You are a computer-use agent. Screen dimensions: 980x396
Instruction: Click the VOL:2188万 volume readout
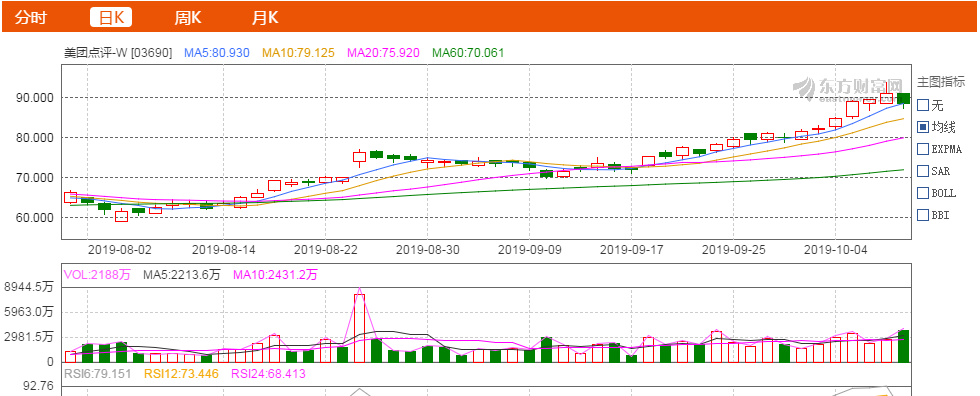click(98, 274)
